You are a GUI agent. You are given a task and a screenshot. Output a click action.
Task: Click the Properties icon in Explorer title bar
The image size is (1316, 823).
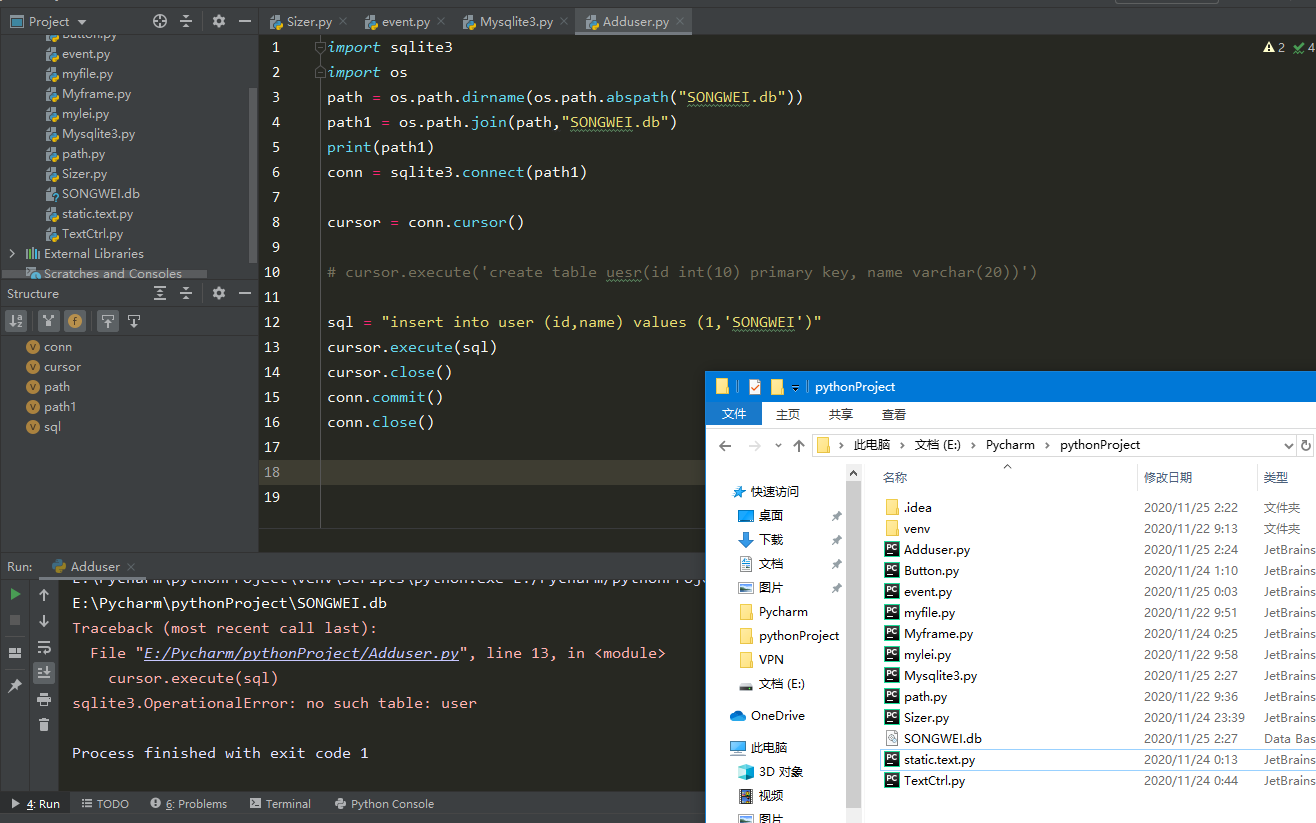pos(755,387)
